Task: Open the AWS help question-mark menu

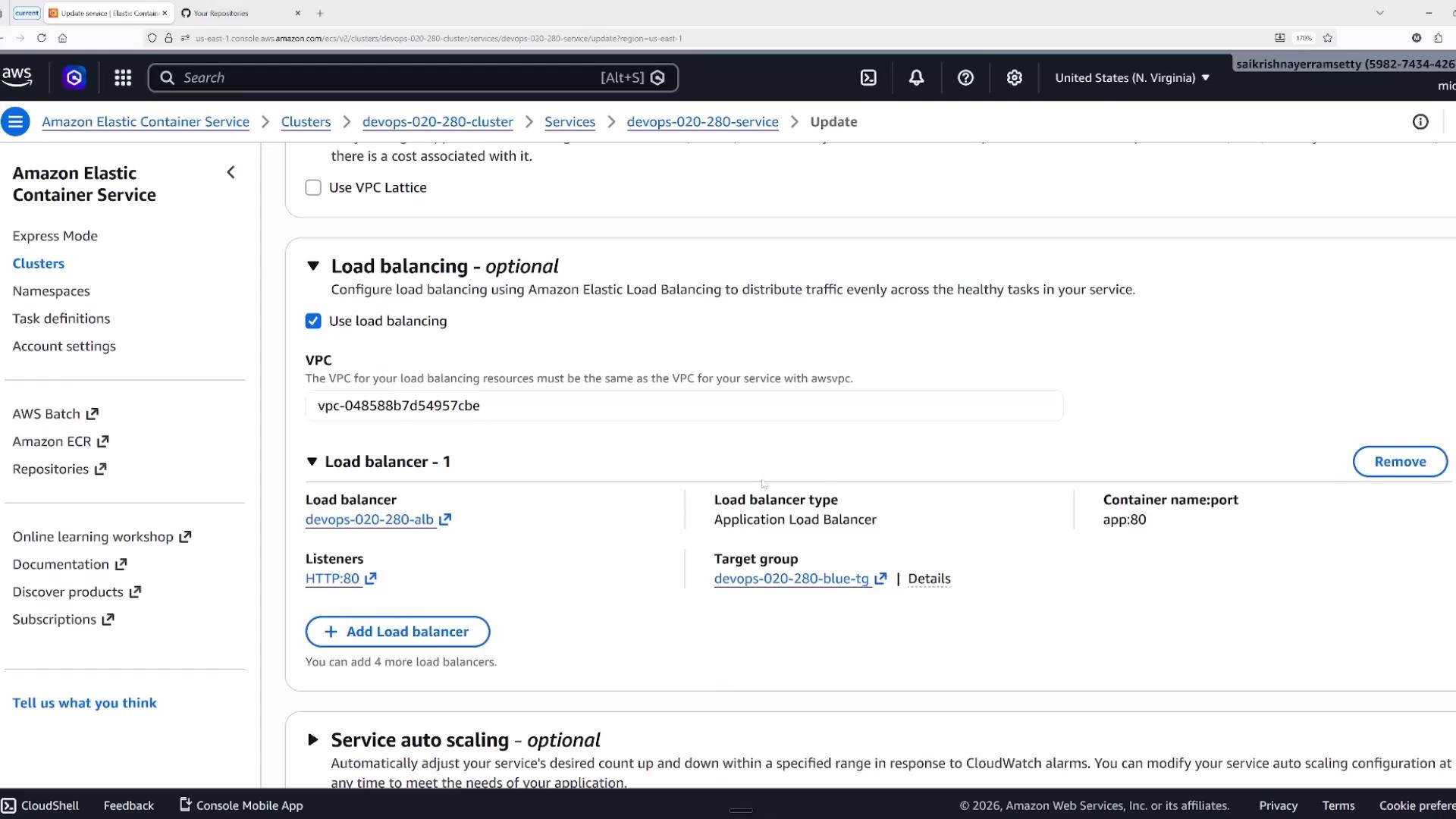Action: pyautogui.click(x=965, y=77)
